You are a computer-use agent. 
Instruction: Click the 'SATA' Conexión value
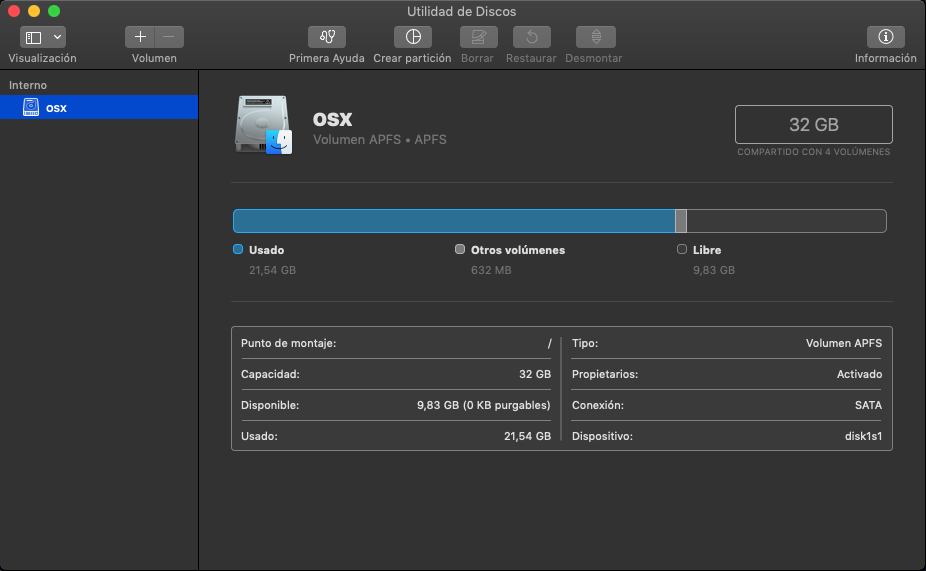pos(868,405)
